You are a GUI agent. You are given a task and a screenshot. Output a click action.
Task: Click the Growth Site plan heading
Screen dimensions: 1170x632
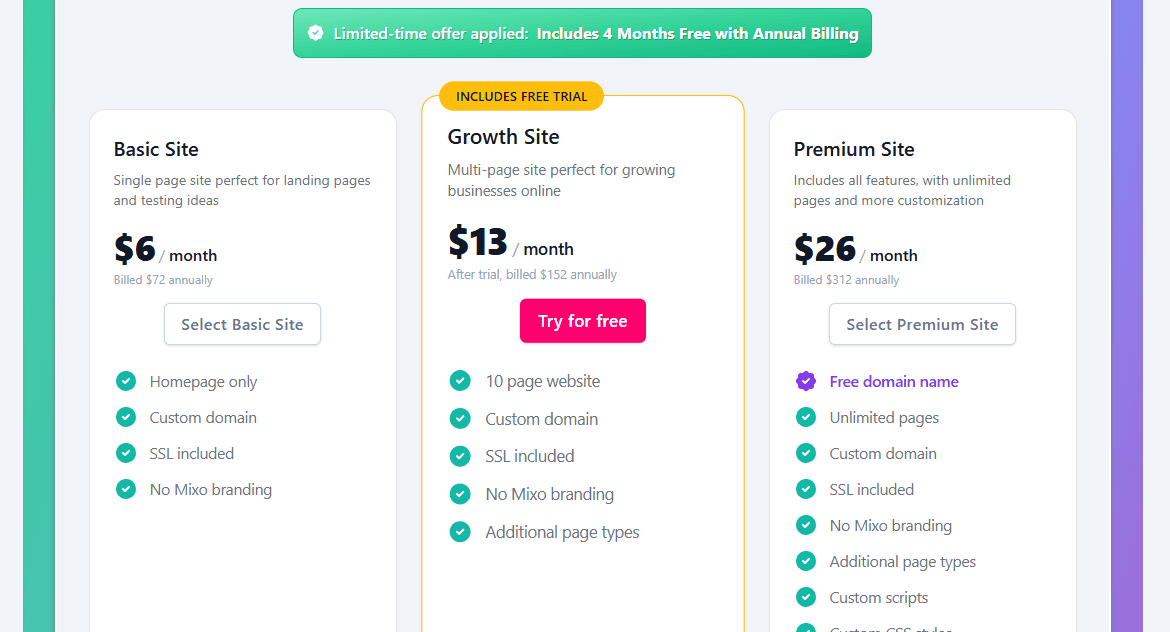[x=503, y=137]
